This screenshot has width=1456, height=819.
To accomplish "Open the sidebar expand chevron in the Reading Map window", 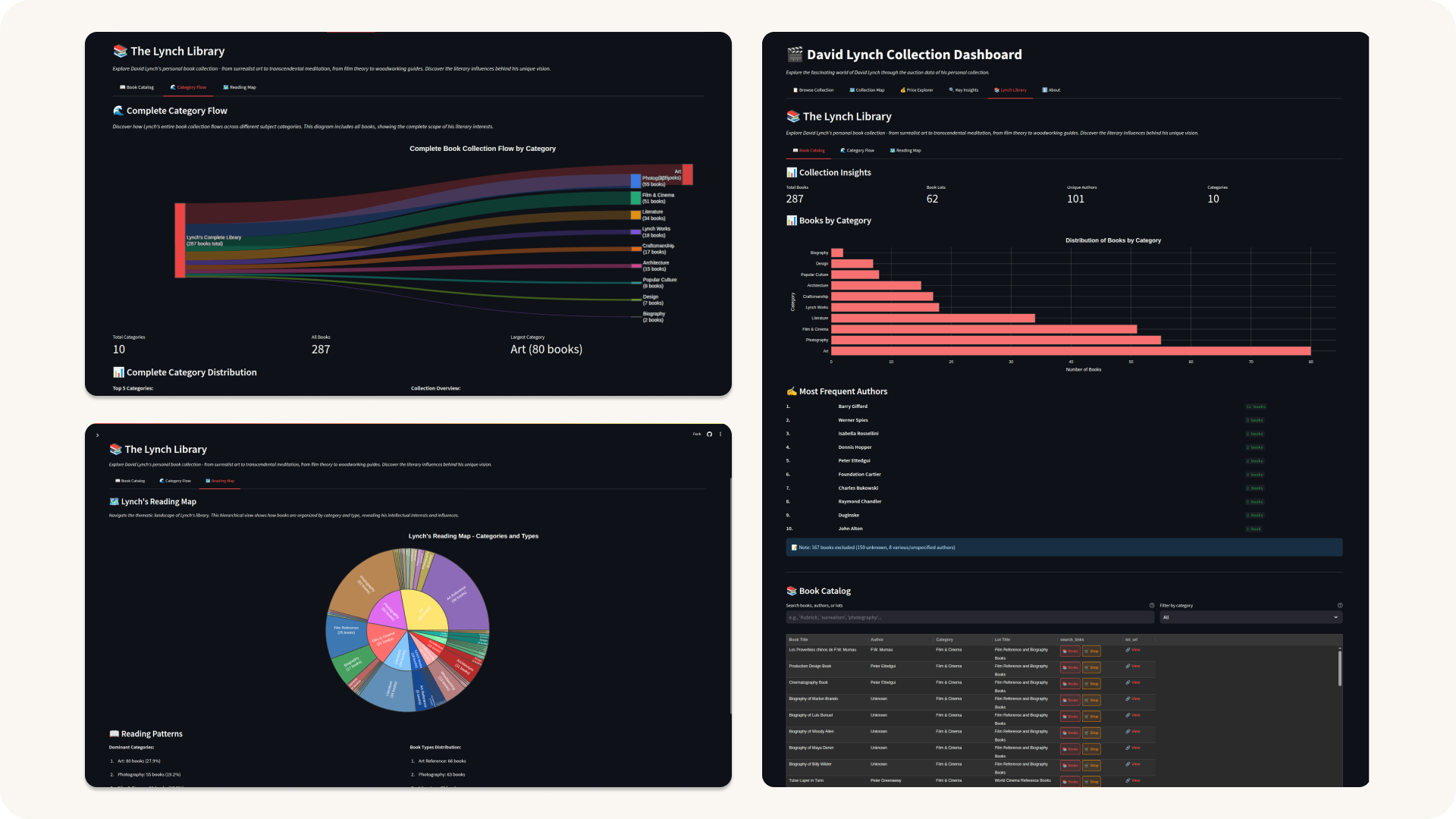I will pos(97,435).
